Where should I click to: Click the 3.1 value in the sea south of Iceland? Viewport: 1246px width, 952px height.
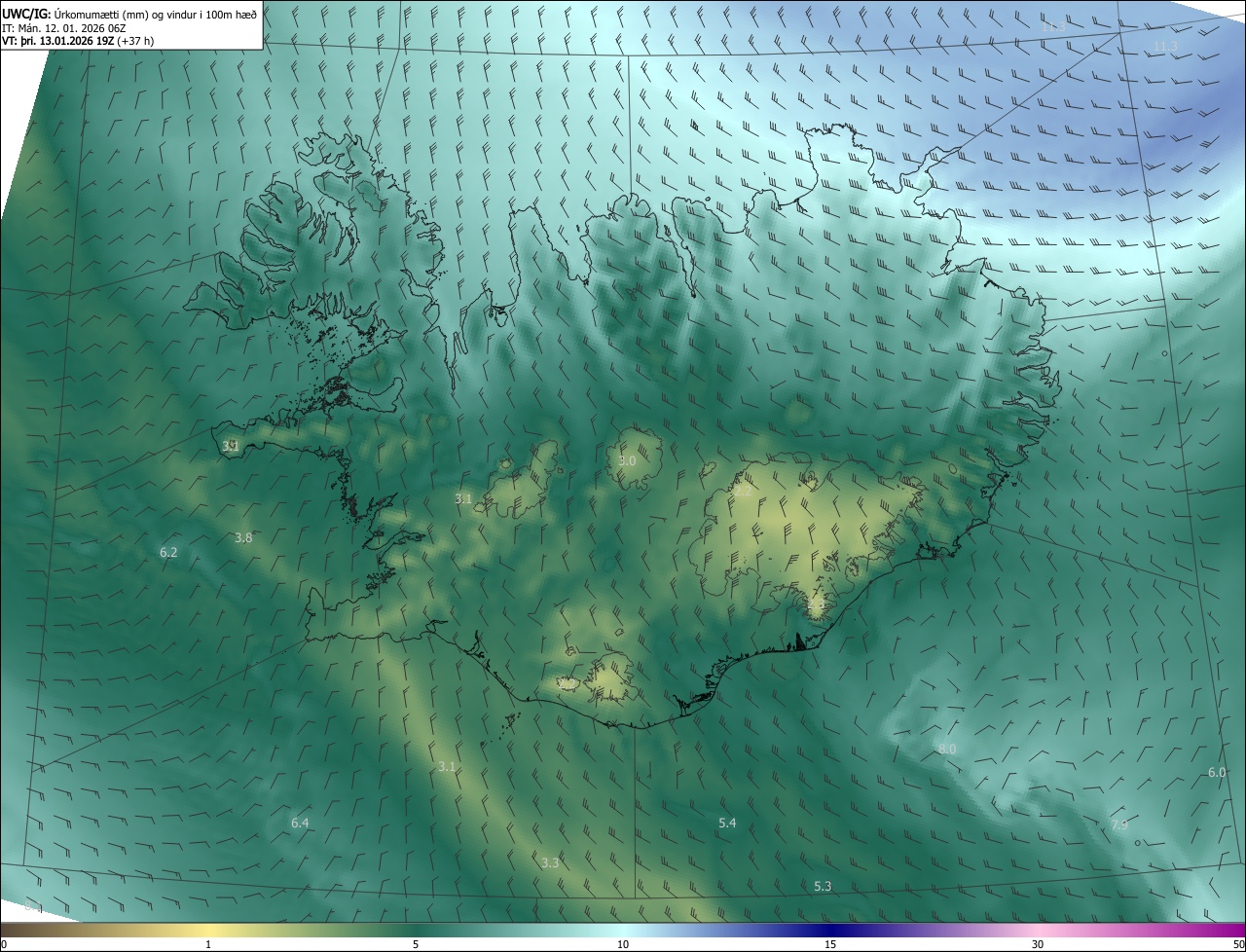pyautogui.click(x=447, y=766)
